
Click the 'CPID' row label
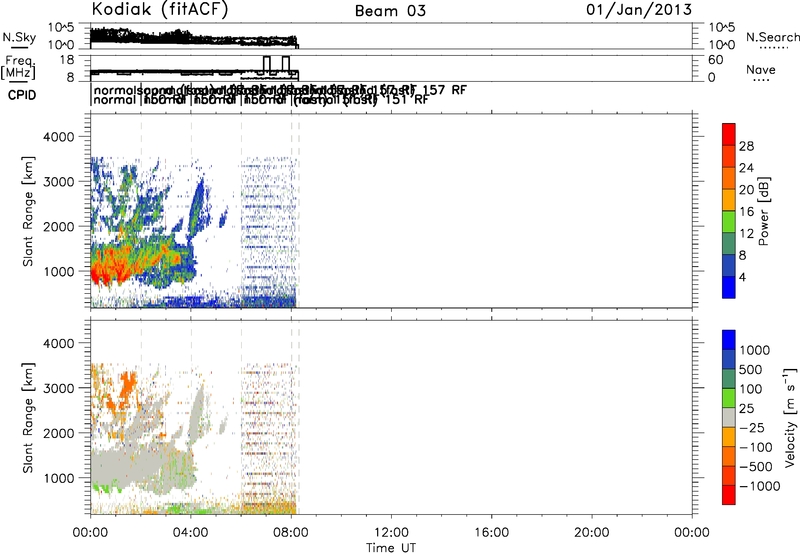tap(22, 95)
